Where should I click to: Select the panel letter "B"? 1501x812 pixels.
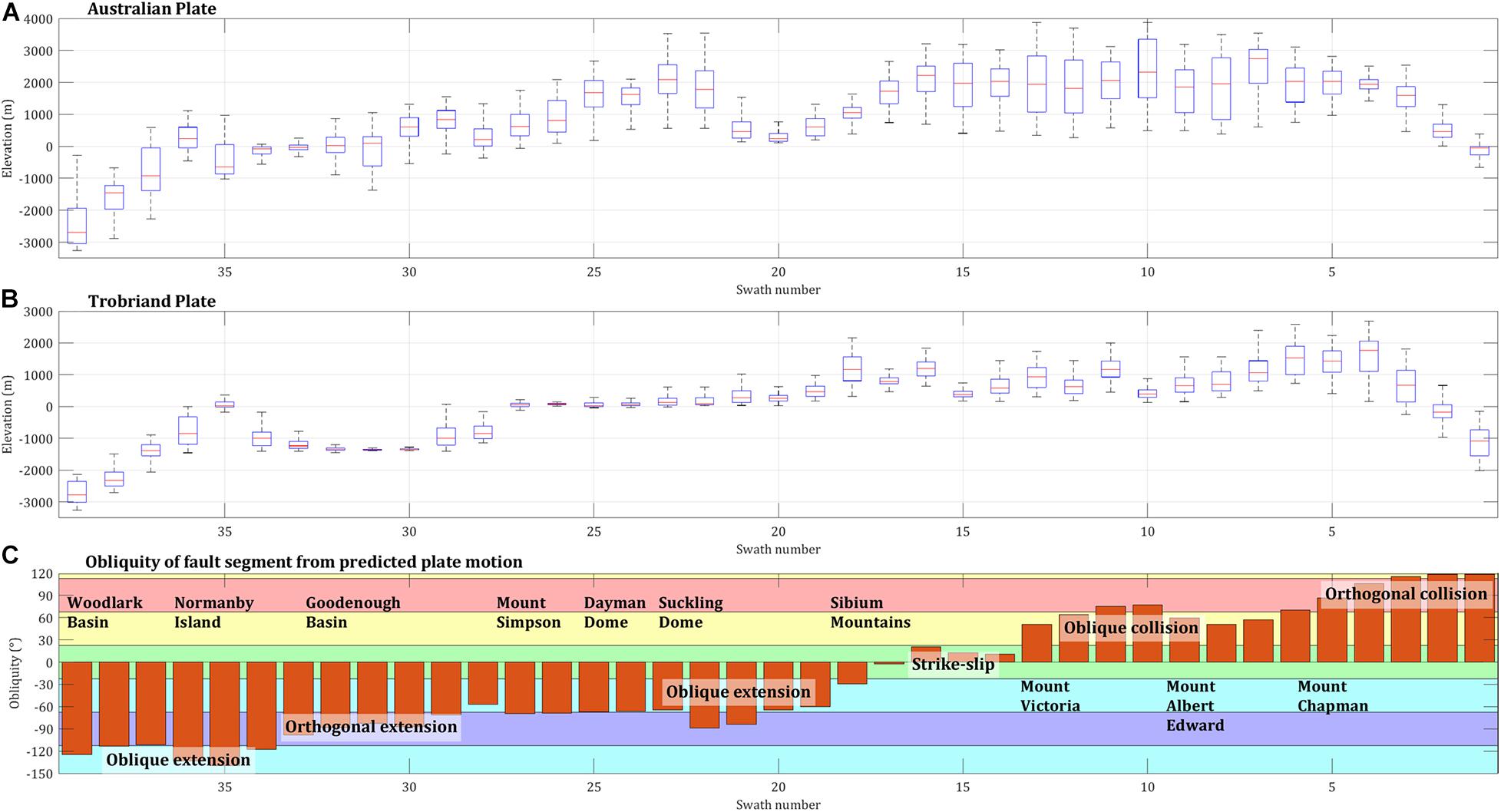click(x=10, y=299)
